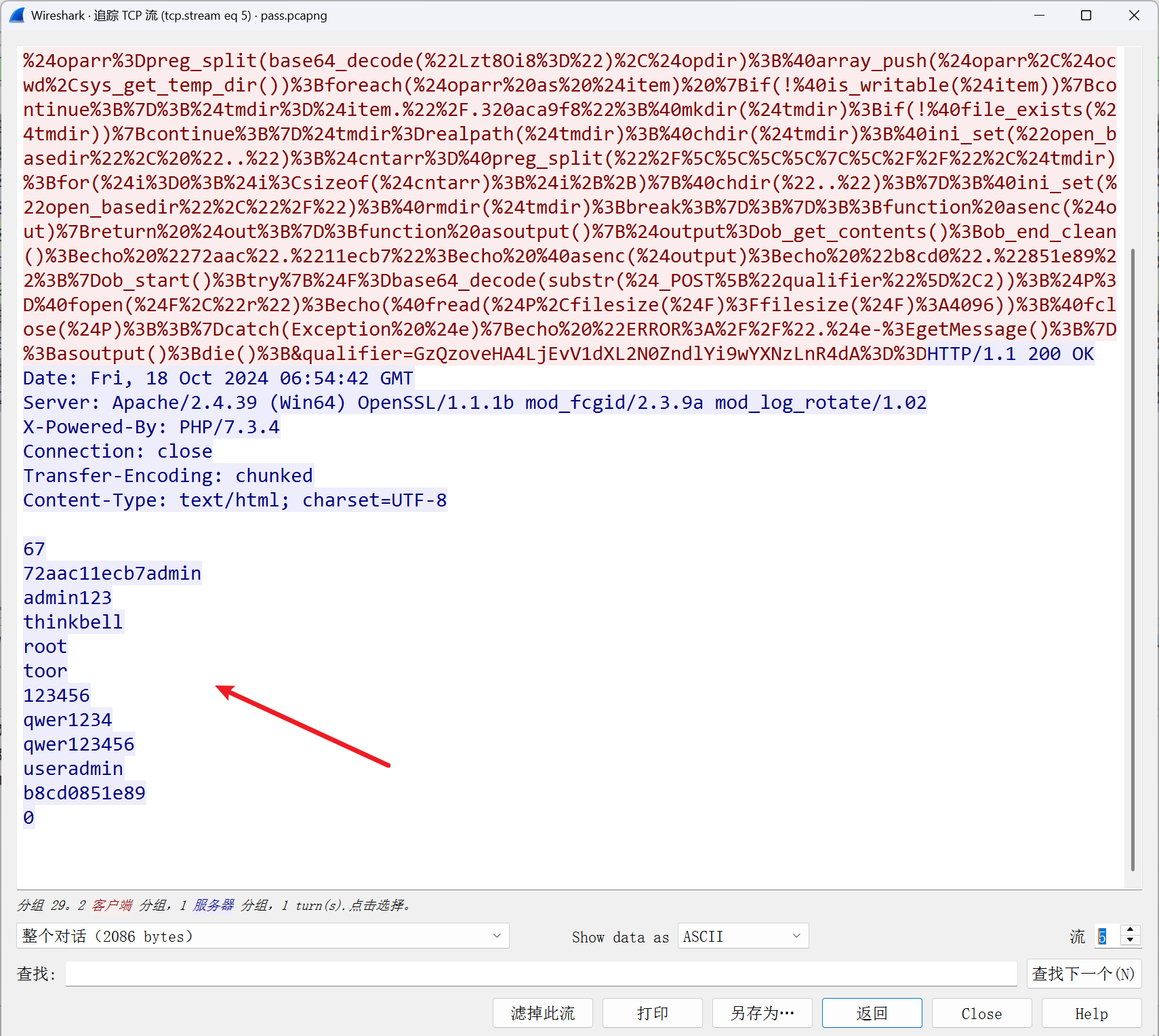Click the 查找 search input field
This screenshot has height=1036, width=1159.
(541, 974)
